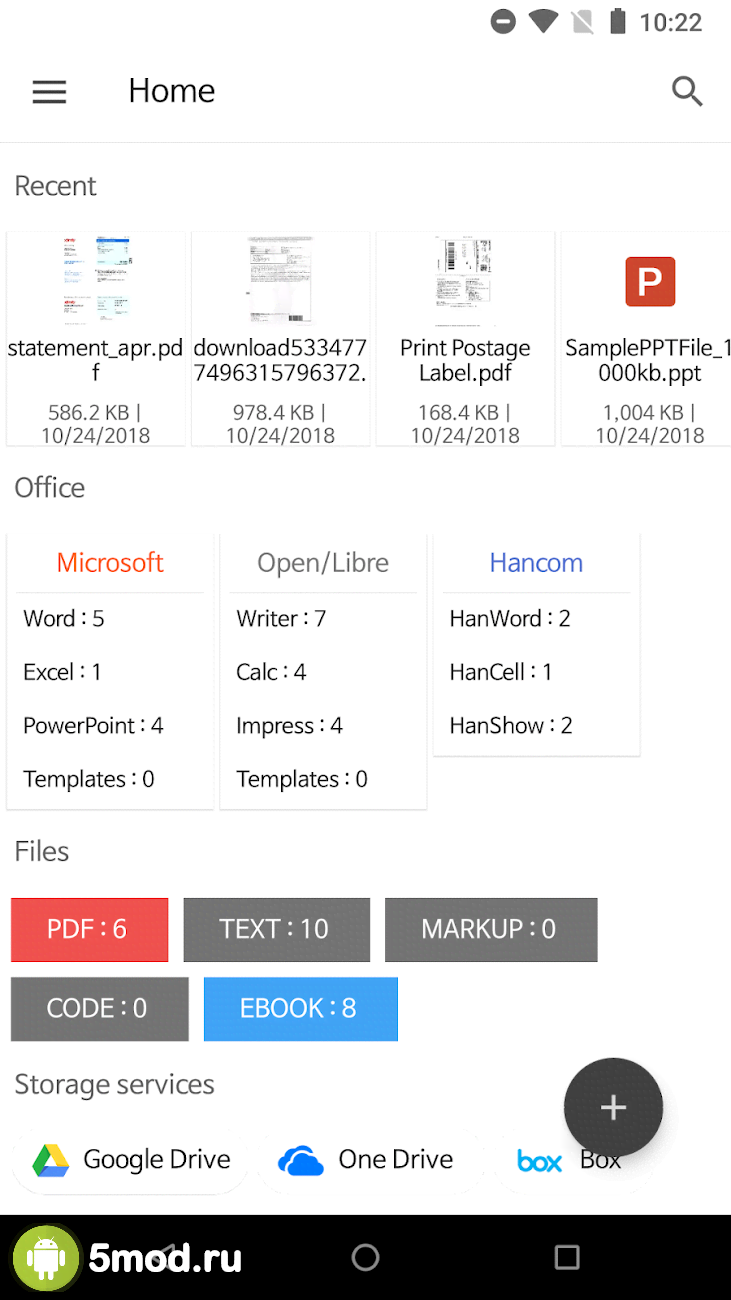Select the CODE files category

coord(98,1008)
